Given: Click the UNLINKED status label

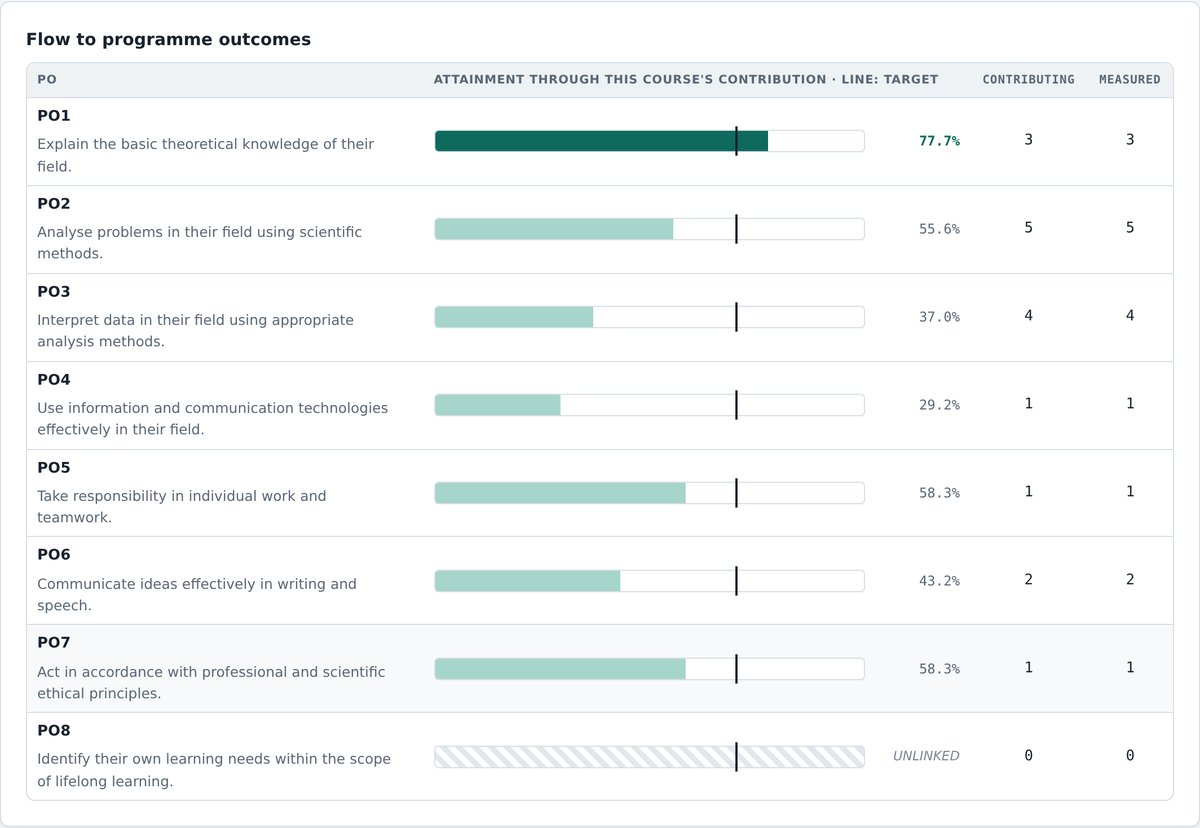Looking at the screenshot, I should click(x=926, y=757).
